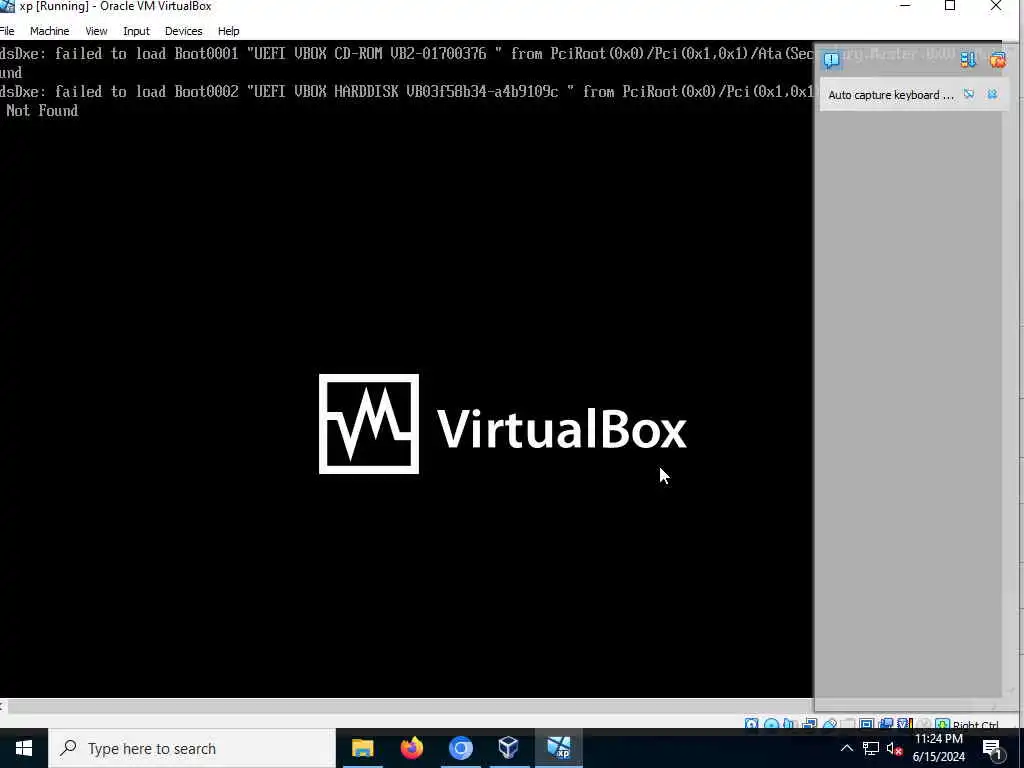Click the USB devices status-bar icon
This screenshot has height=768, width=1024.
click(x=829, y=724)
